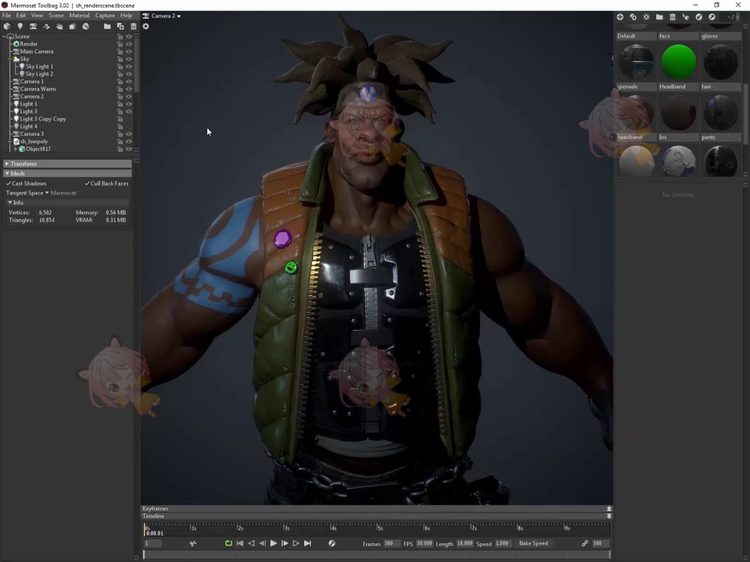Expand the Object017 tree node
Image resolution: width=750 pixels, height=562 pixels.
point(15,149)
